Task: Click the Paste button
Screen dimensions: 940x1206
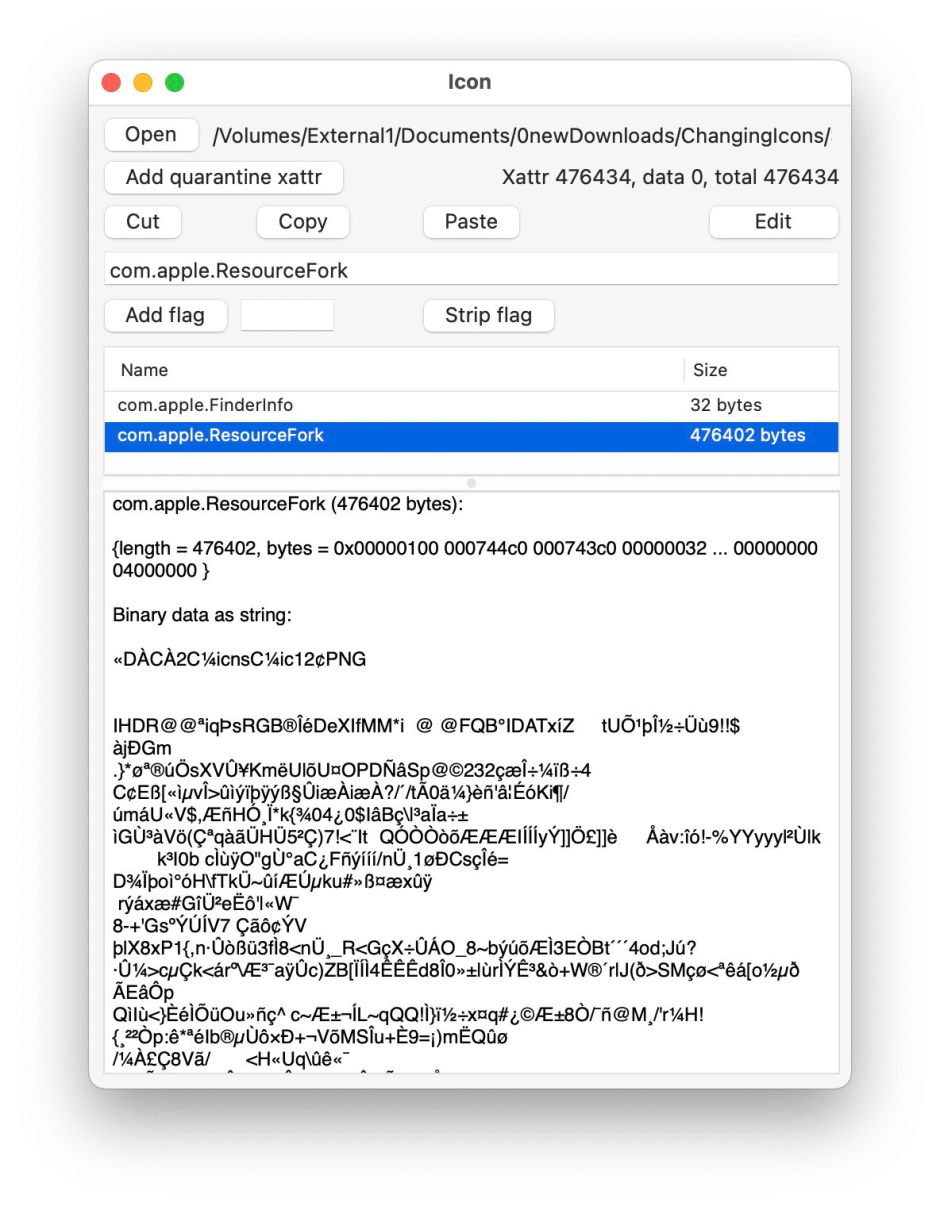Action: [470, 222]
